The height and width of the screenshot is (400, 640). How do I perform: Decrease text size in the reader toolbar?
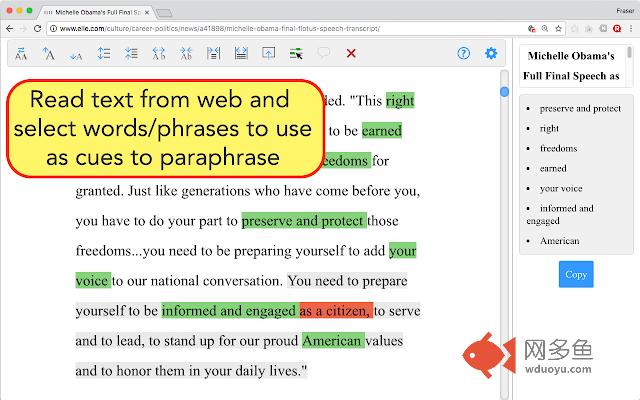(76, 54)
